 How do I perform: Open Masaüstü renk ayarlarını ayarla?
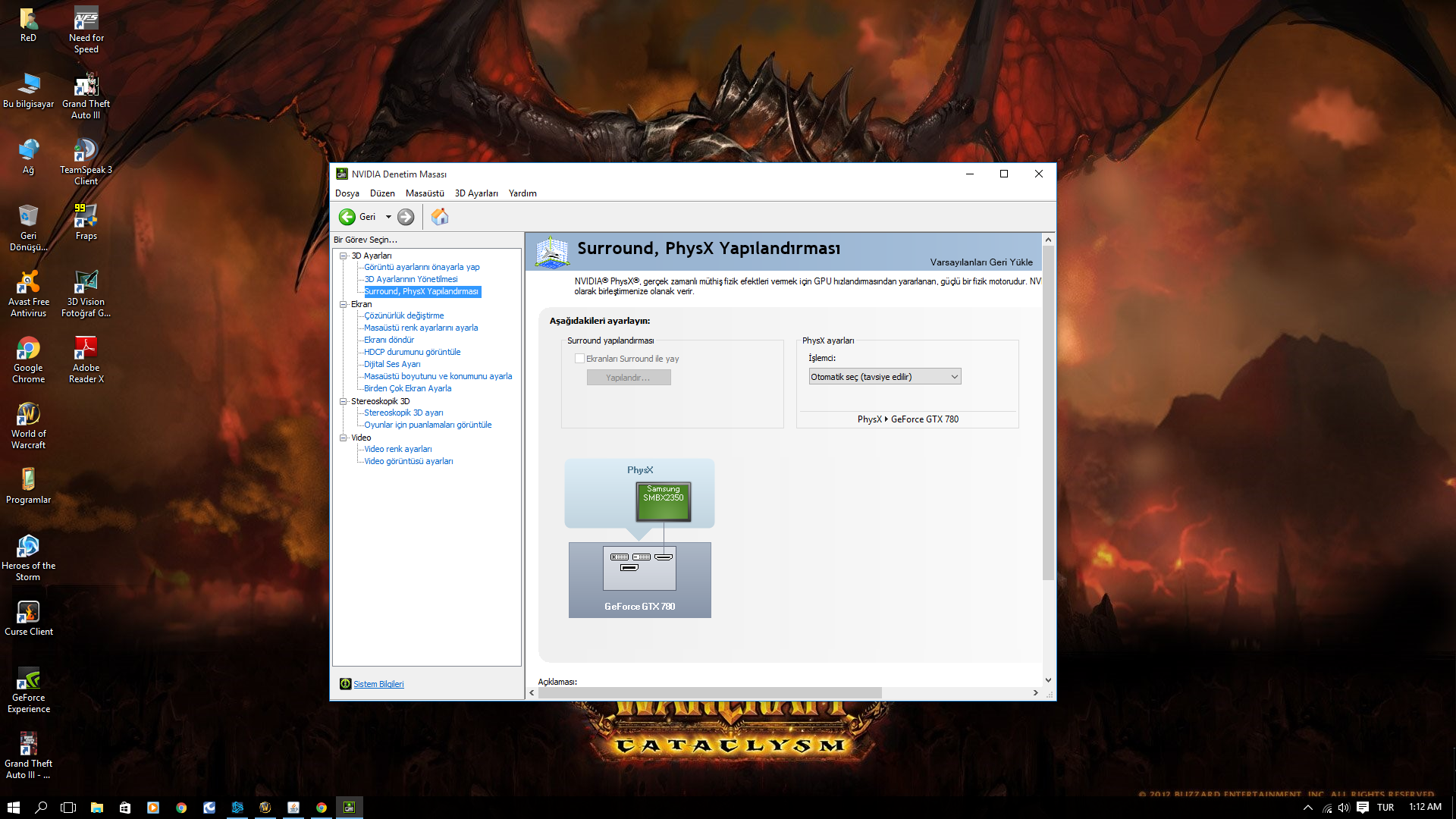click(x=421, y=328)
